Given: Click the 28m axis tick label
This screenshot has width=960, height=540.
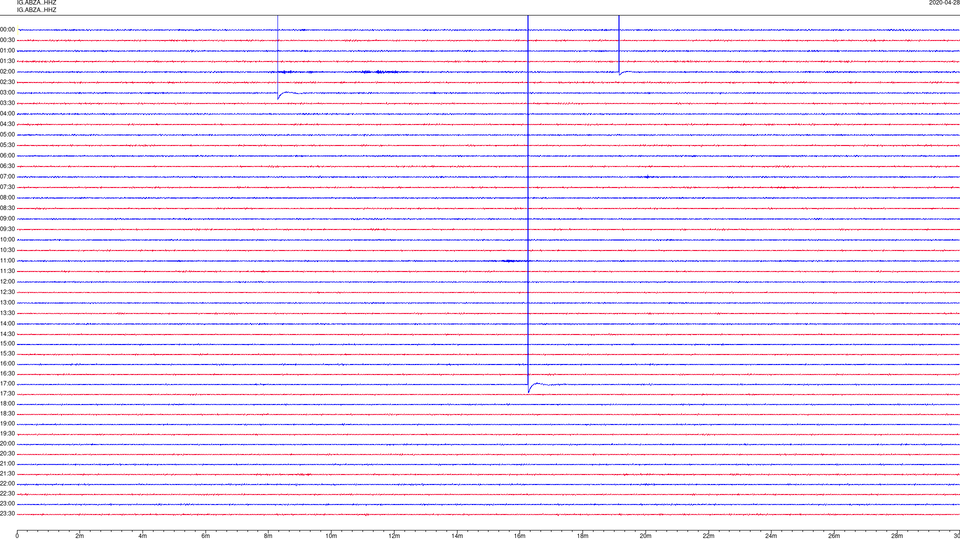Looking at the screenshot, I should (897, 536).
